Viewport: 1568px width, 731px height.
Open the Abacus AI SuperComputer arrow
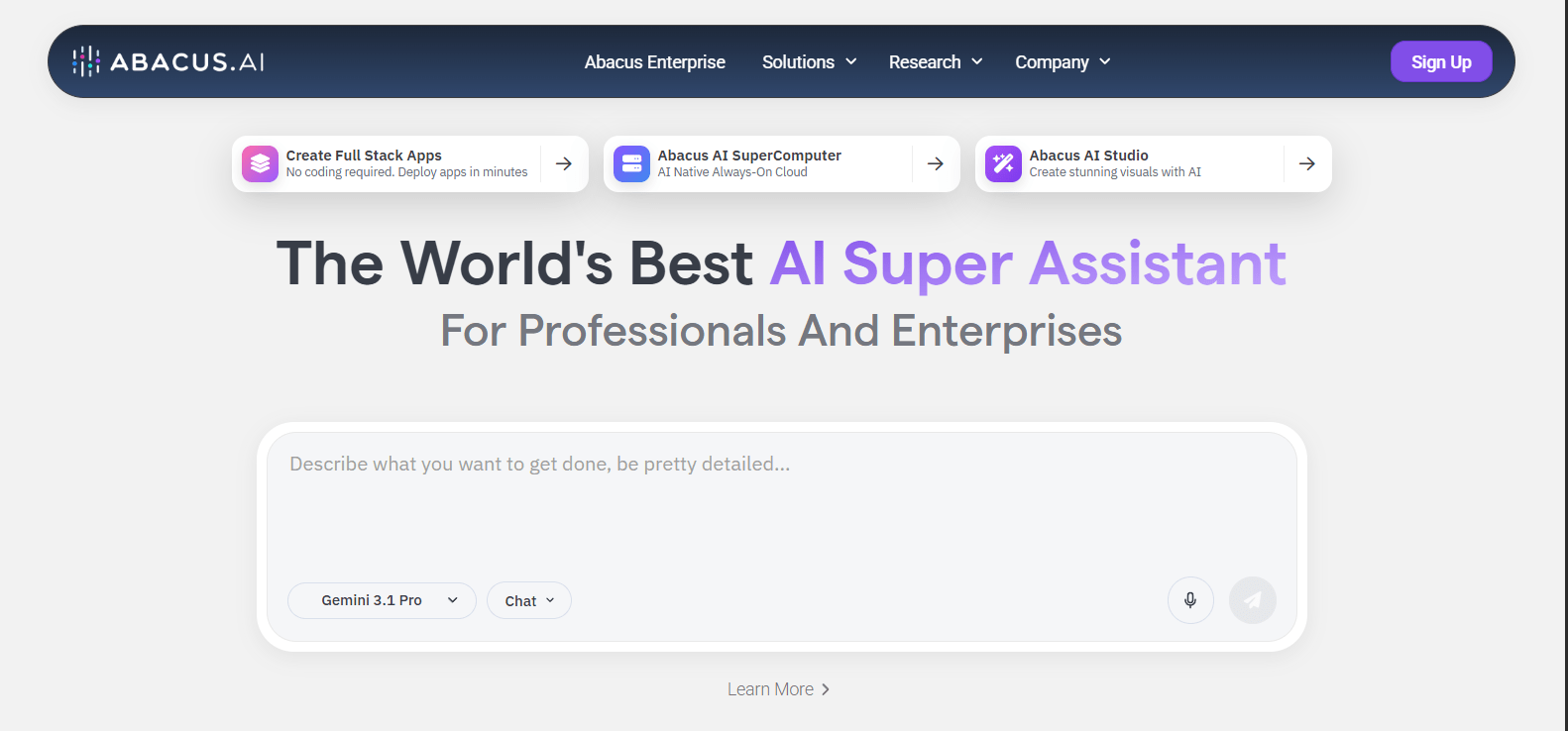tap(936, 163)
